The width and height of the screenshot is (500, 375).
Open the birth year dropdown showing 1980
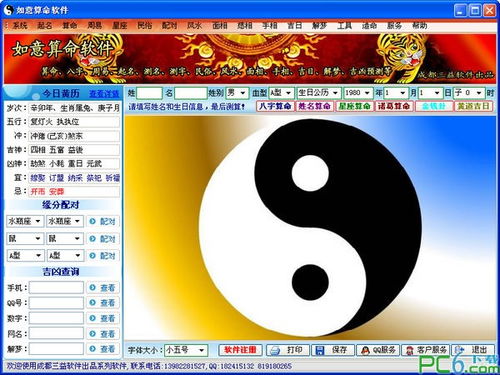coord(358,93)
